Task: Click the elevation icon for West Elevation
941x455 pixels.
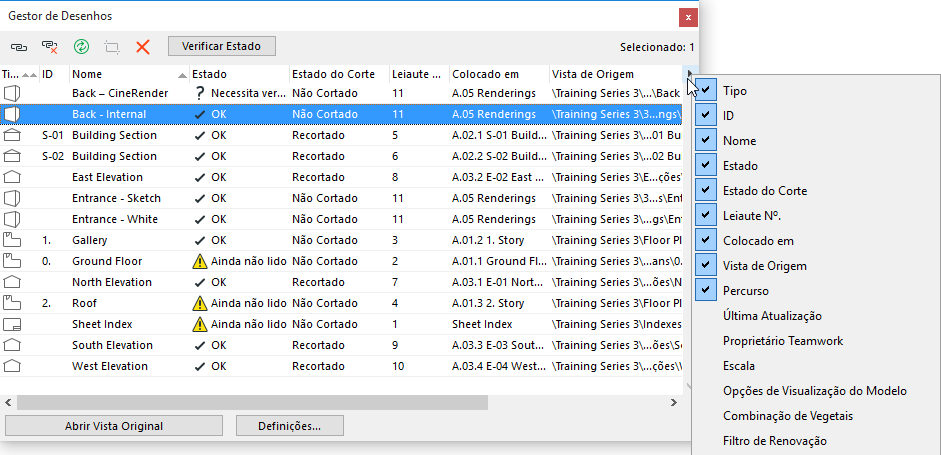Action: point(12,366)
